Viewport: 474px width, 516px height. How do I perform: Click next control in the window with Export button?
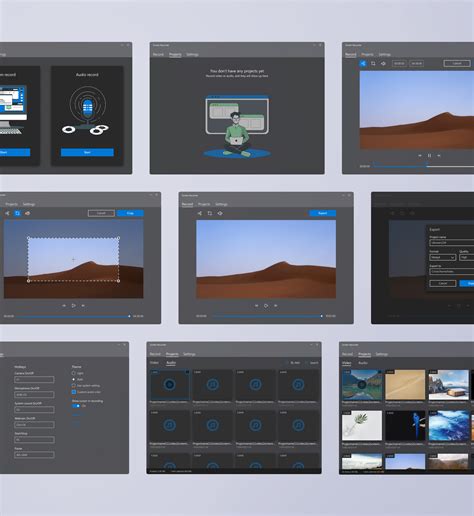pyautogui.click(x=275, y=305)
